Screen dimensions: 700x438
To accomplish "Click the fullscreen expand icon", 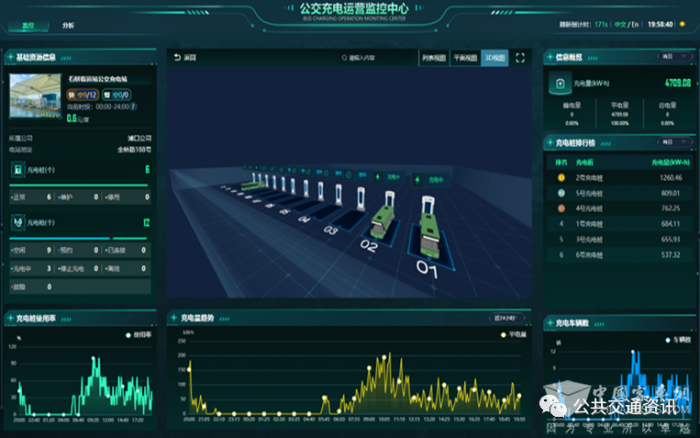I will click(x=520, y=58).
